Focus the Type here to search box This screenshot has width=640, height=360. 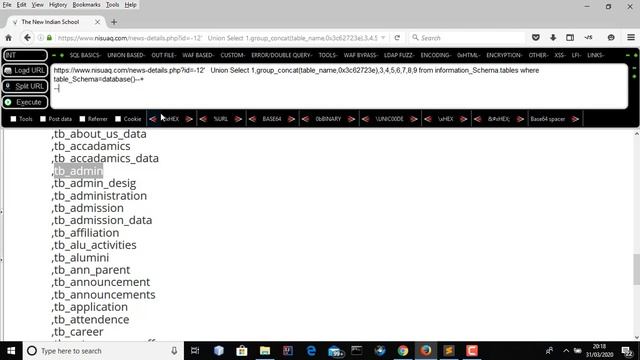click(x=102, y=351)
